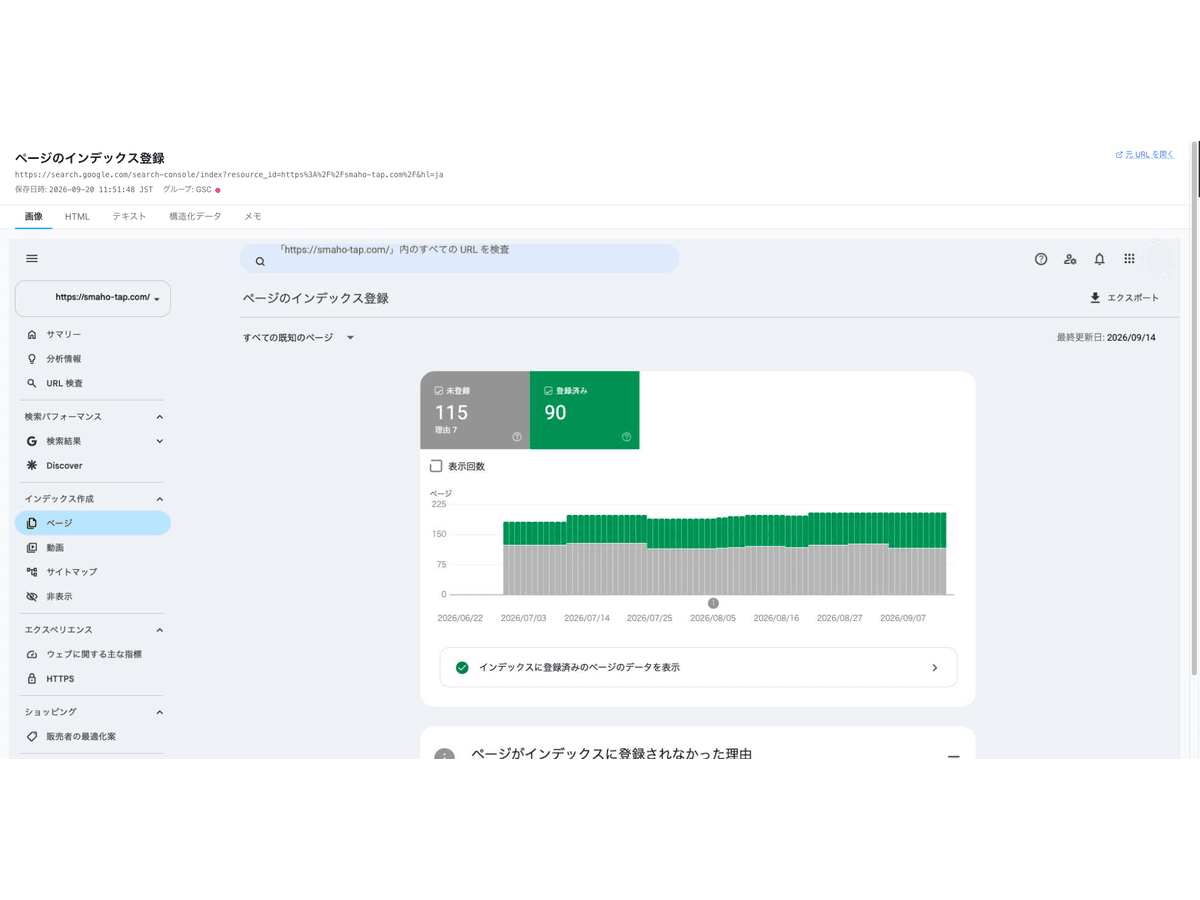Click the chart annotation marker near 2026/08/05

click(x=713, y=603)
